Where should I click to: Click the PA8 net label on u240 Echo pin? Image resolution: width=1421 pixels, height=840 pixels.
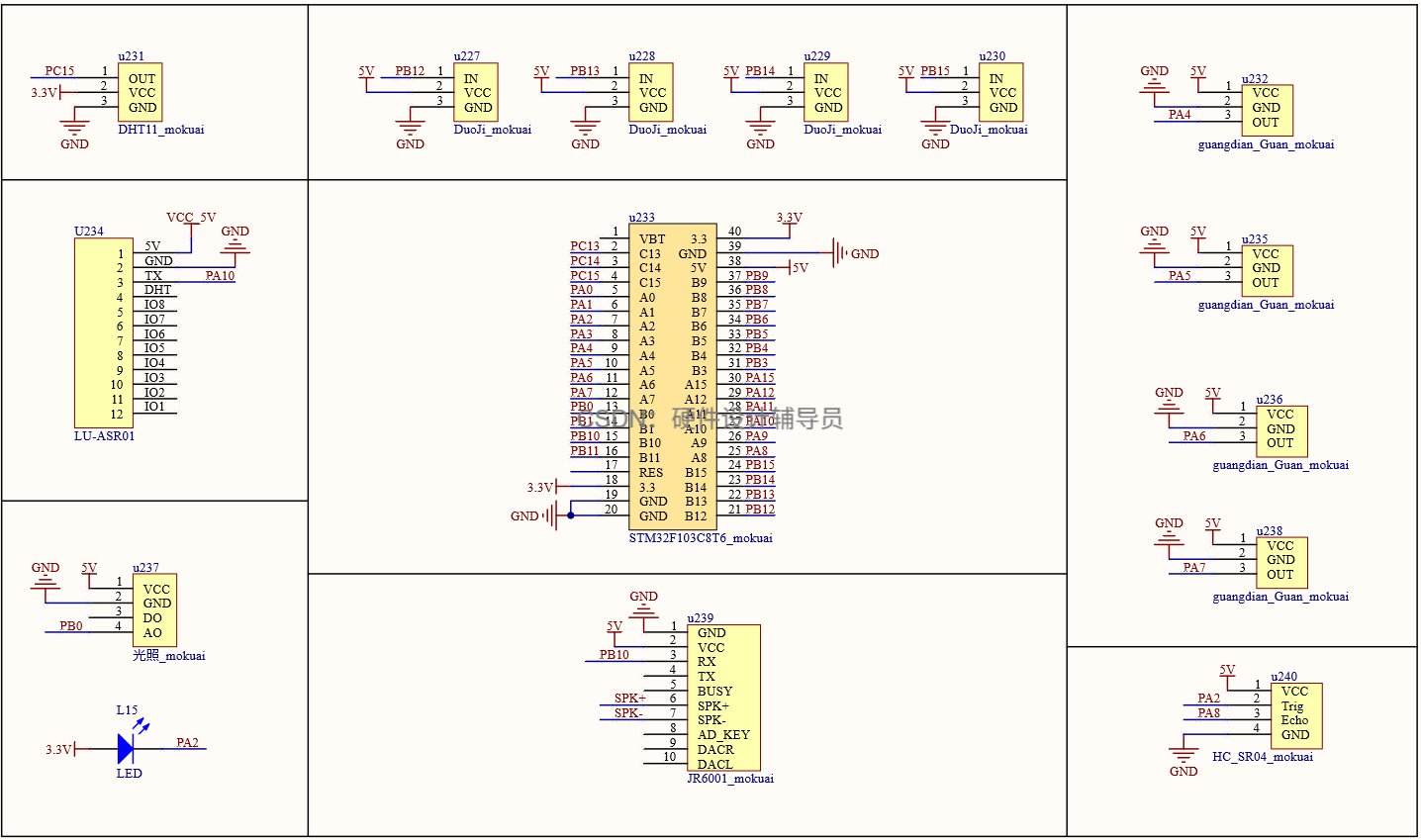pyautogui.click(x=1208, y=713)
